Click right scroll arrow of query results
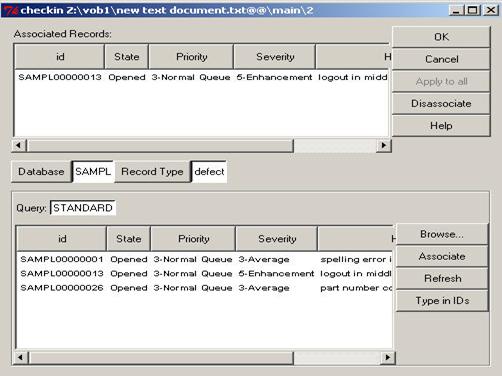 click(387, 357)
